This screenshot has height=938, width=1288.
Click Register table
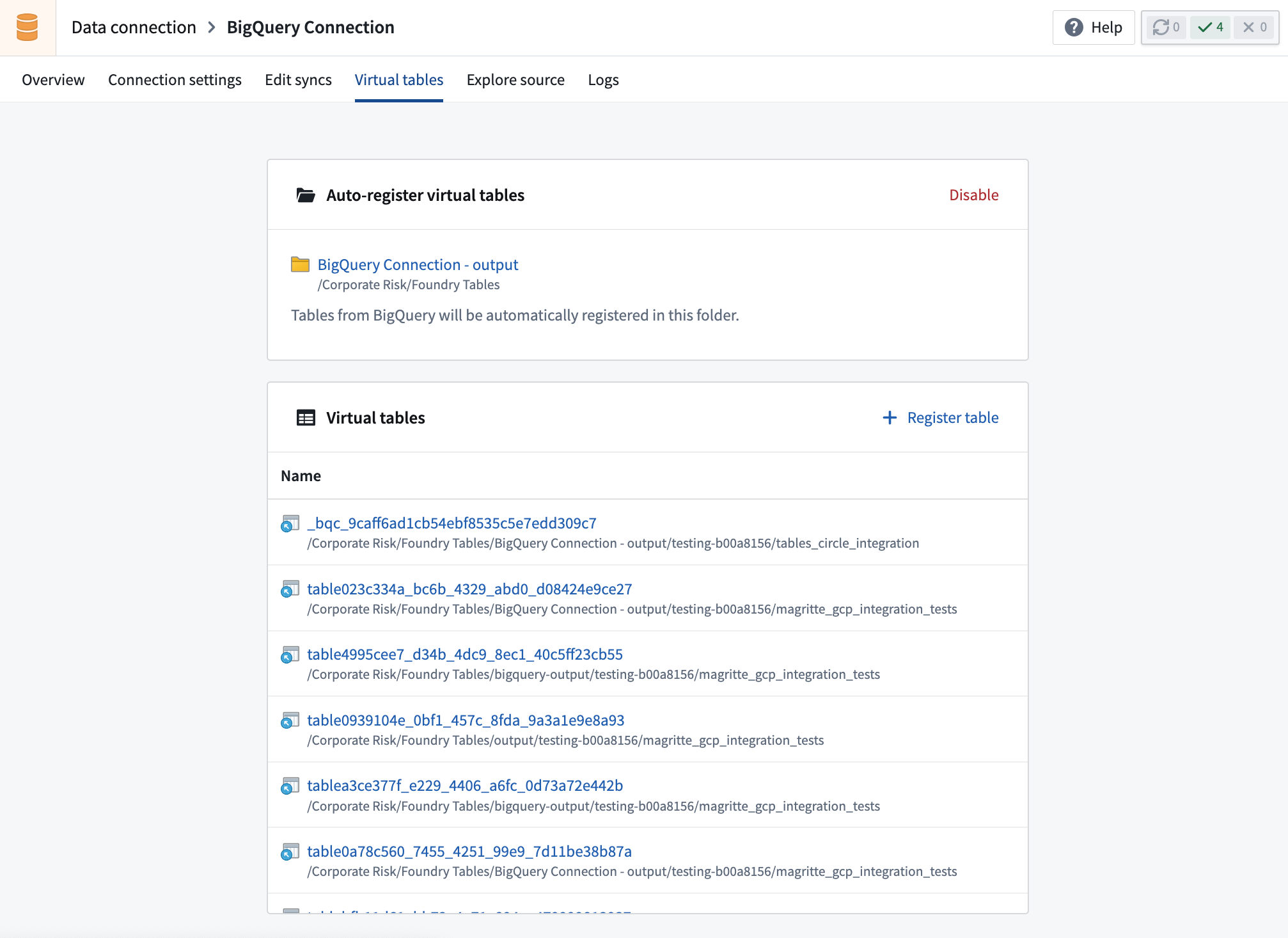coord(940,418)
